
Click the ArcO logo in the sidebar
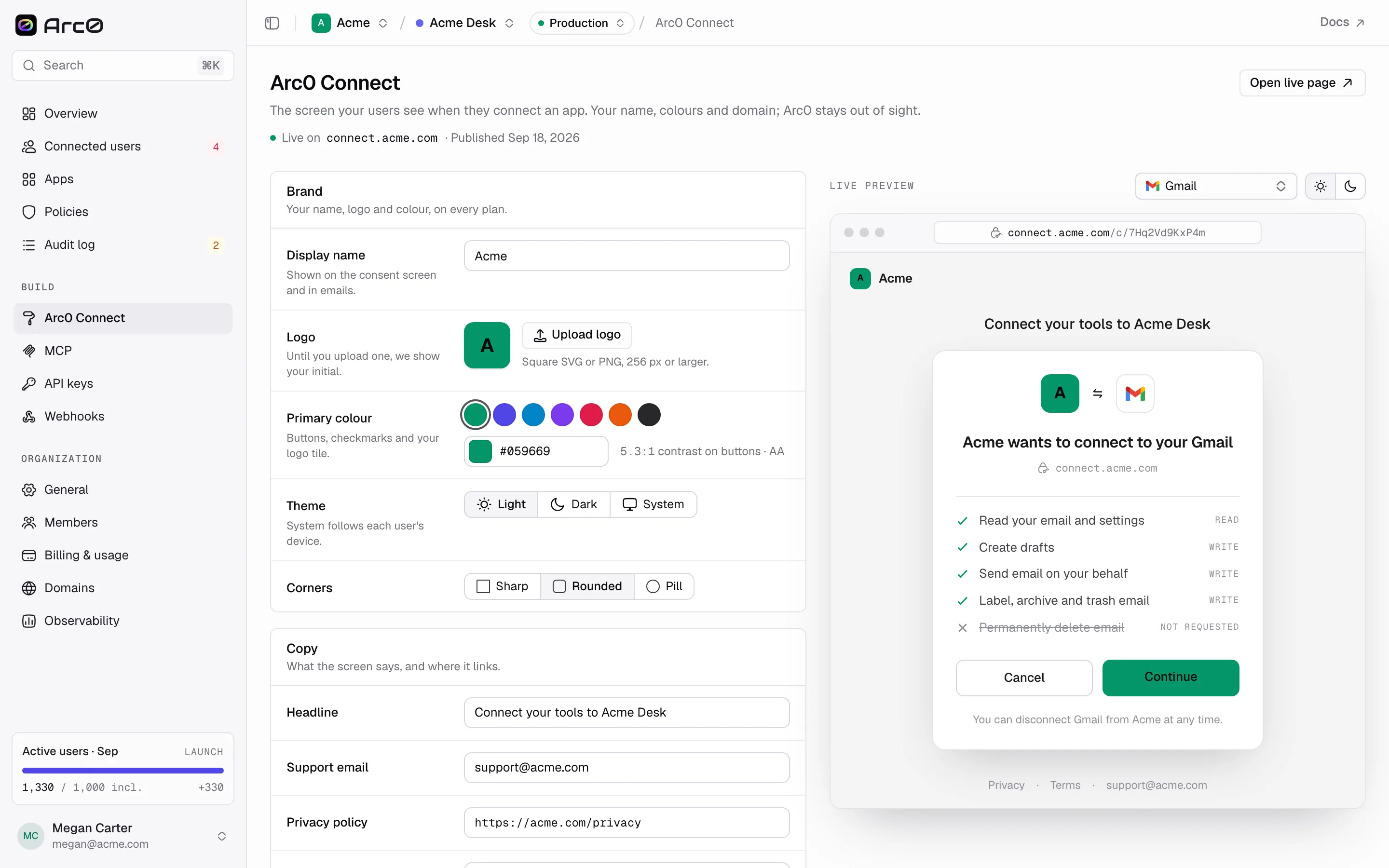59,25
